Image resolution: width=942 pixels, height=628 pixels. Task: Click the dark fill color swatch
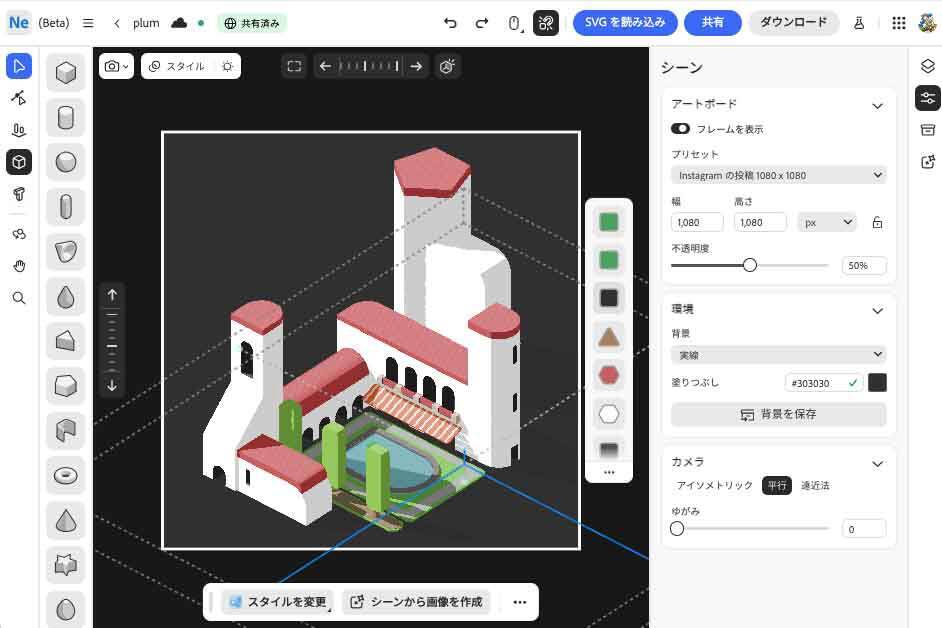click(x=877, y=383)
